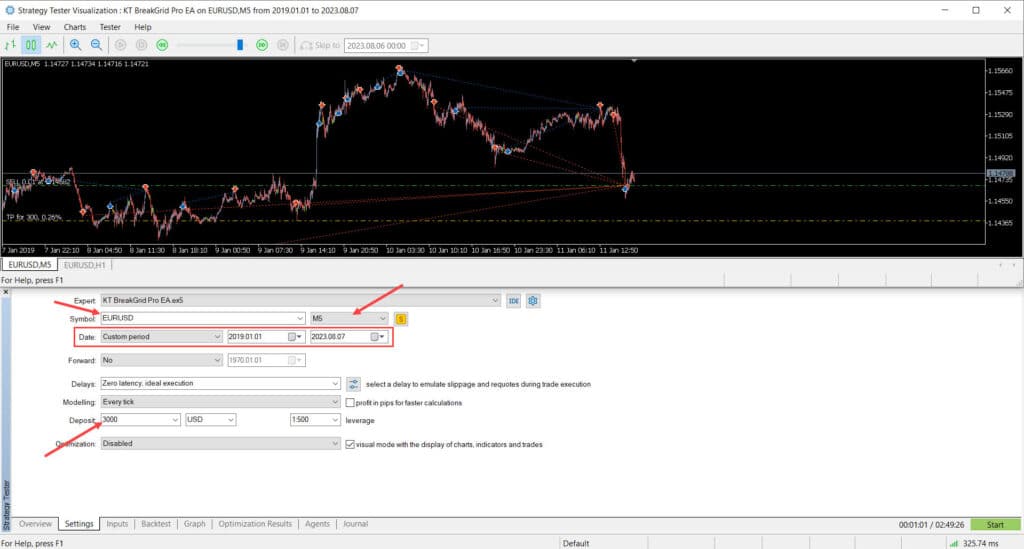The height and width of the screenshot is (549, 1024).
Task: Click the Skip to button
Action: [320, 45]
